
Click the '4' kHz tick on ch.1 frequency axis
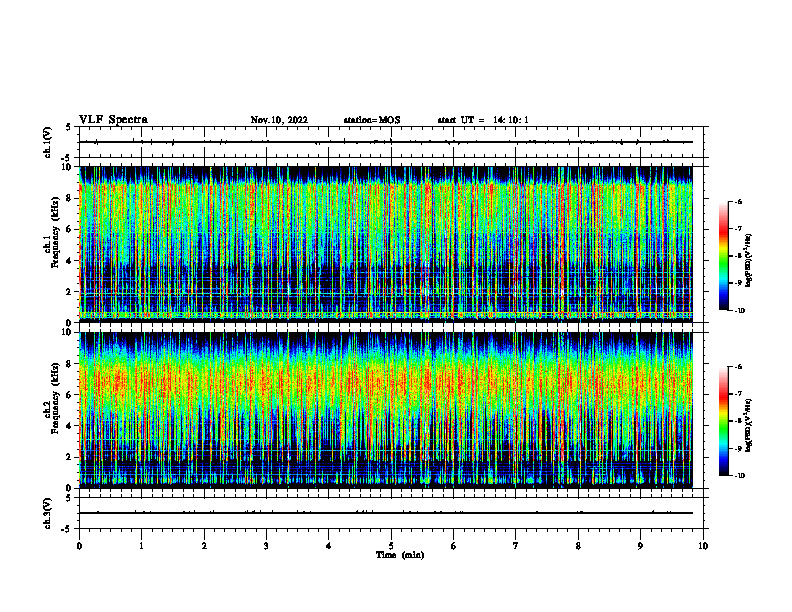(x=70, y=261)
